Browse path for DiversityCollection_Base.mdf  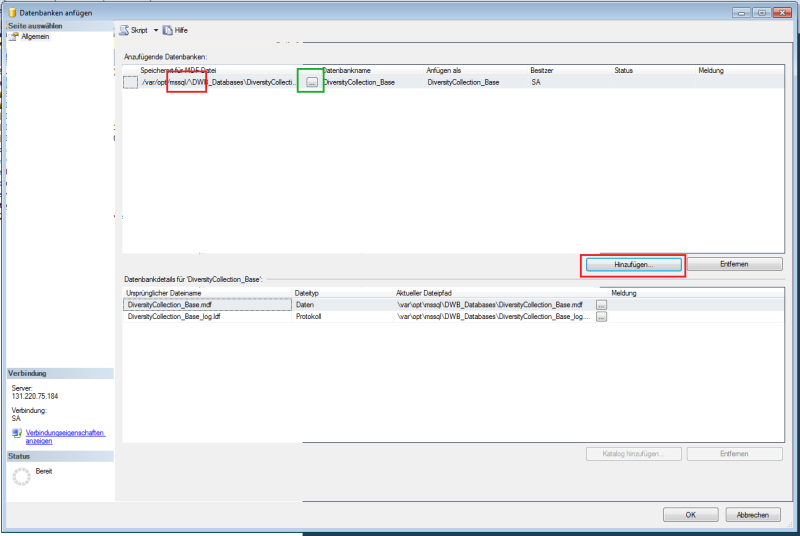pos(601,304)
